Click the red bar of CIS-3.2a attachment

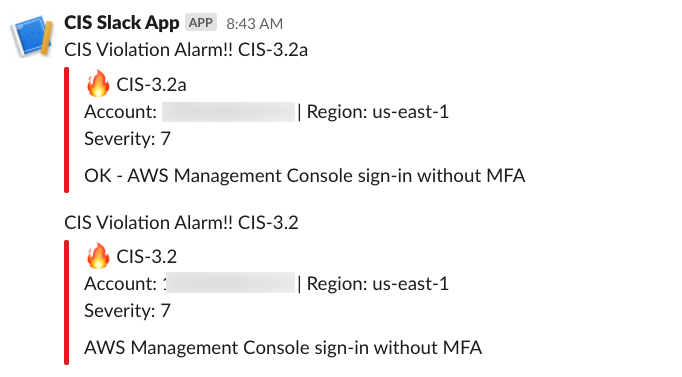click(x=67, y=130)
